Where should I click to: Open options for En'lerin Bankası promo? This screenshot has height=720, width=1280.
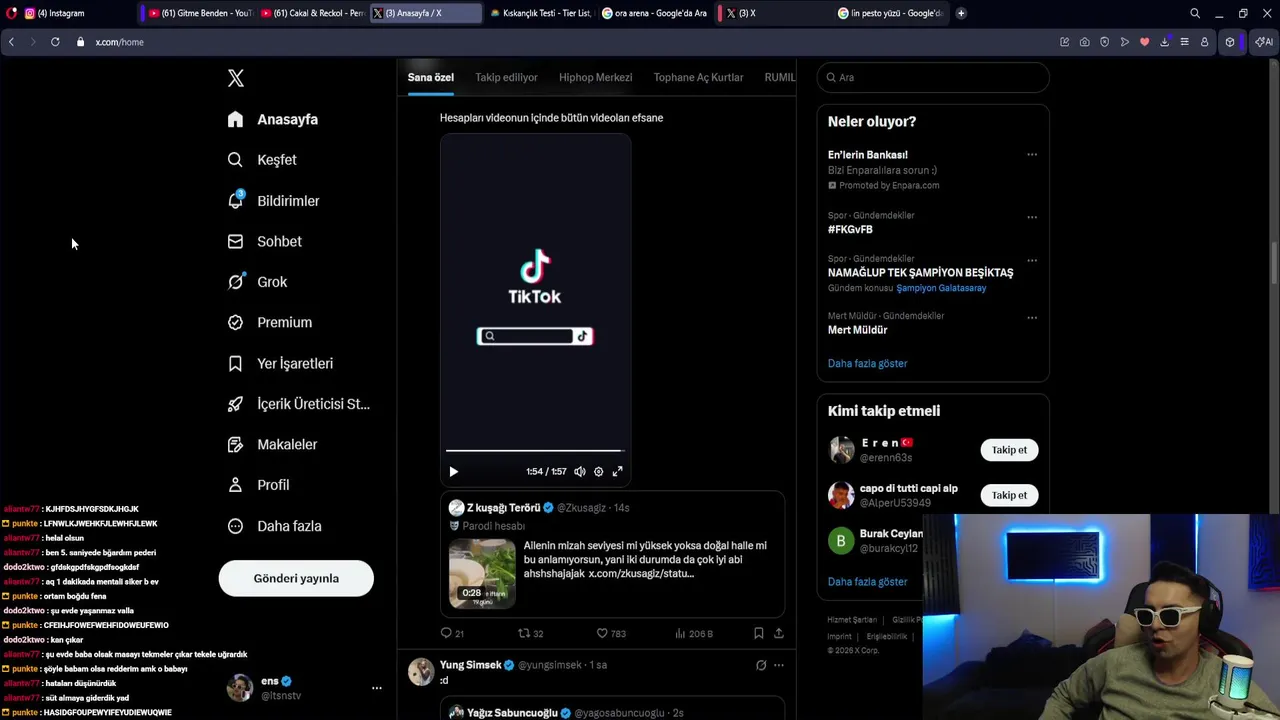coord(1032,155)
